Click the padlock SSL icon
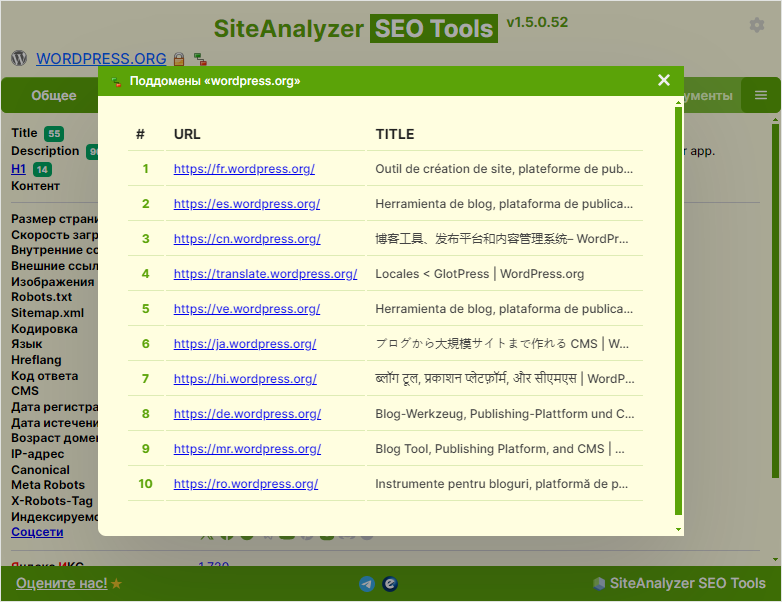This screenshot has height=602, width=782. (x=179, y=59)
